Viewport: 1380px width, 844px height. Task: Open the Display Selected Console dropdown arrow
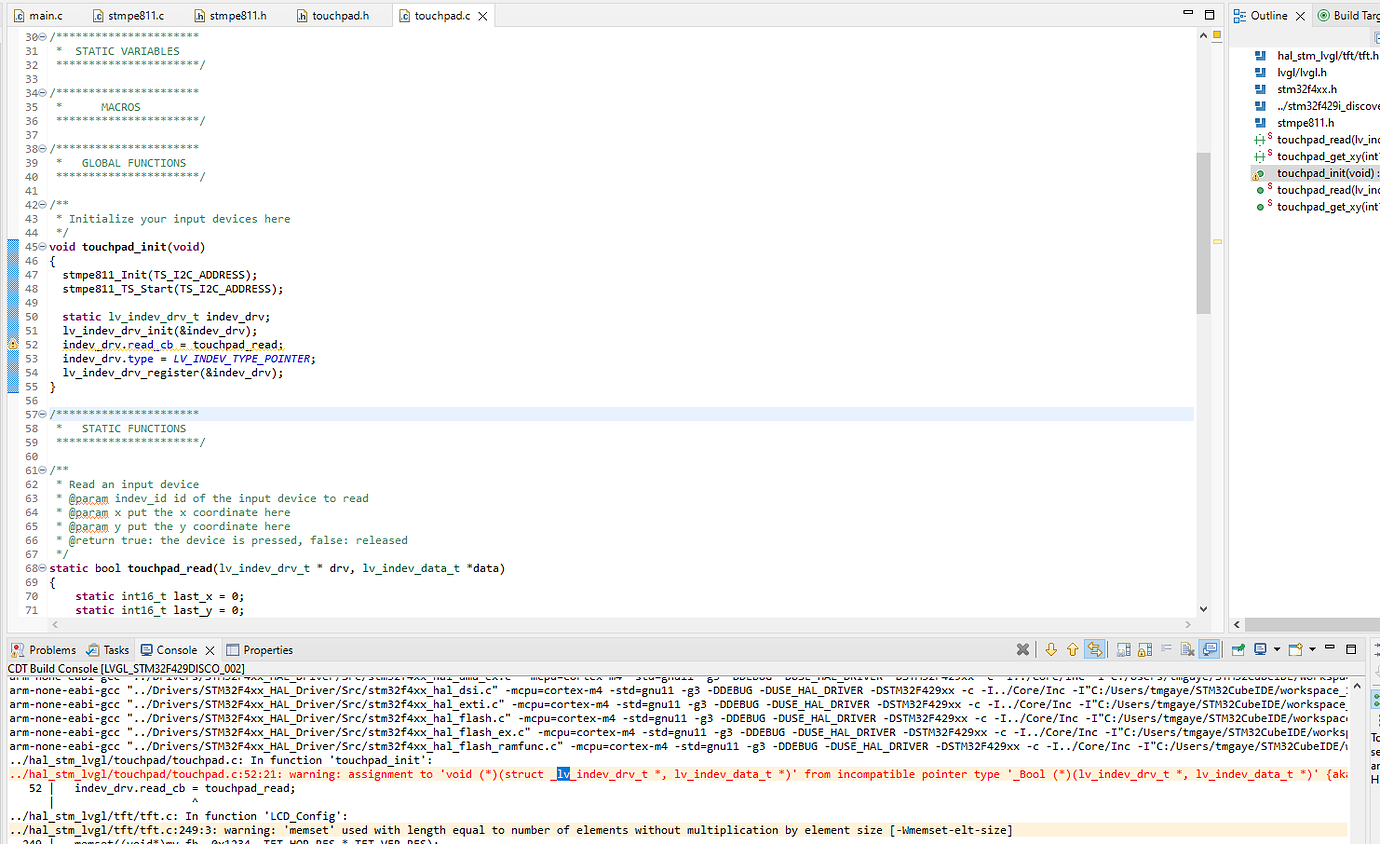(1277, 650)
